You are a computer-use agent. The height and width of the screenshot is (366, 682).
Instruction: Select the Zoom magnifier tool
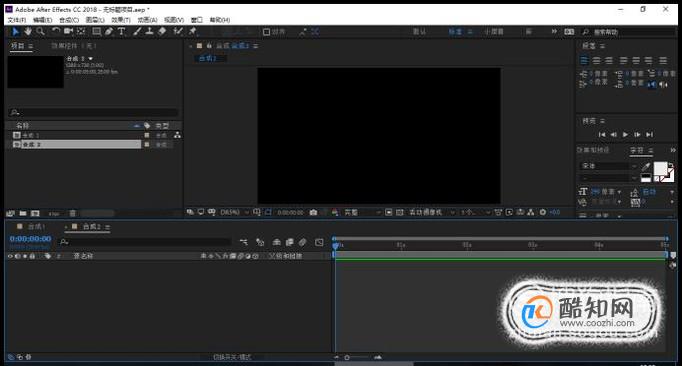coord(40,31)
